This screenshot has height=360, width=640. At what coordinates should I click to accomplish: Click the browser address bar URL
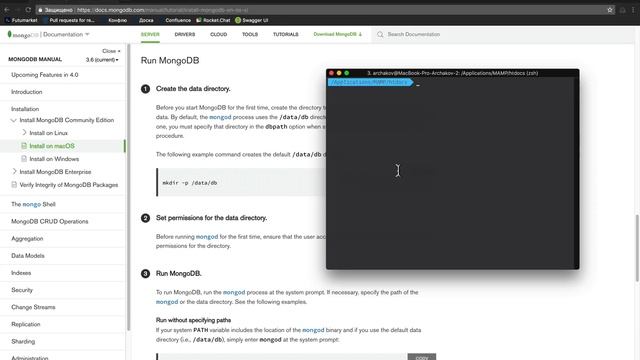[162, 10]
